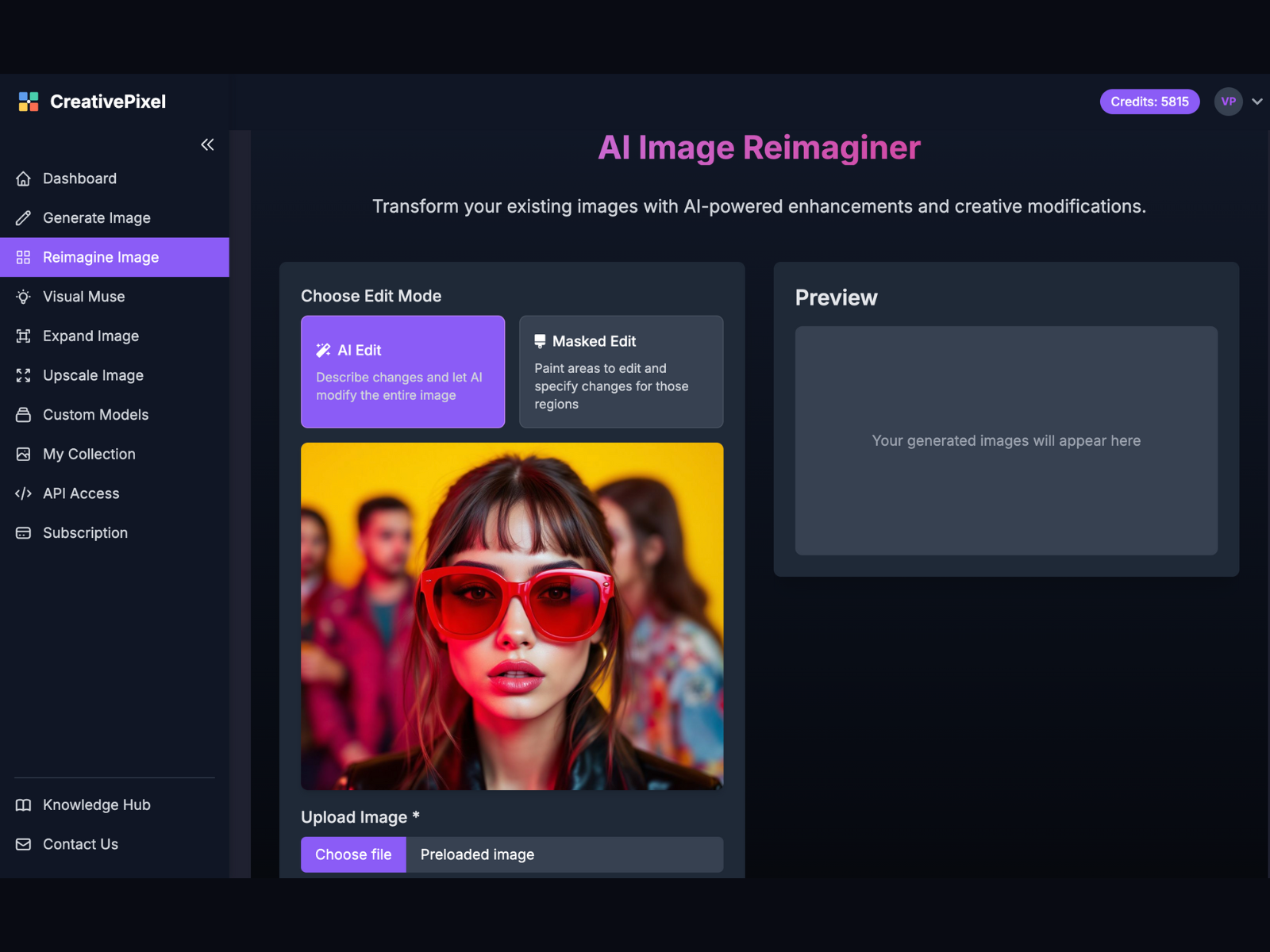The height and width of the screenshot is (952, 1270).
Task: Open the Knowledge Hub
Action: coord(114,805)
